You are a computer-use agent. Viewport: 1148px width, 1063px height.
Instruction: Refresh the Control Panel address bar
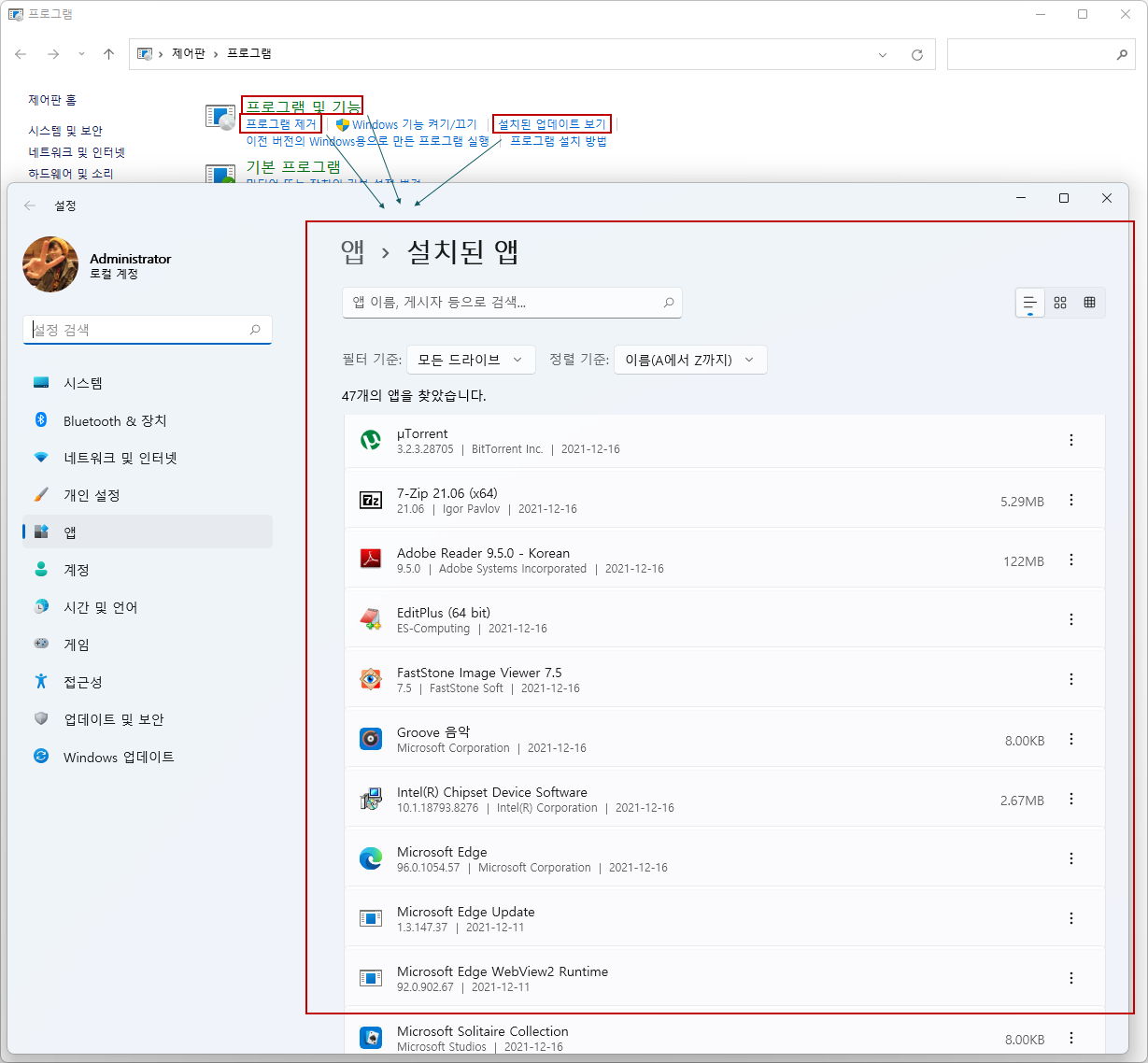pos(917,55)
